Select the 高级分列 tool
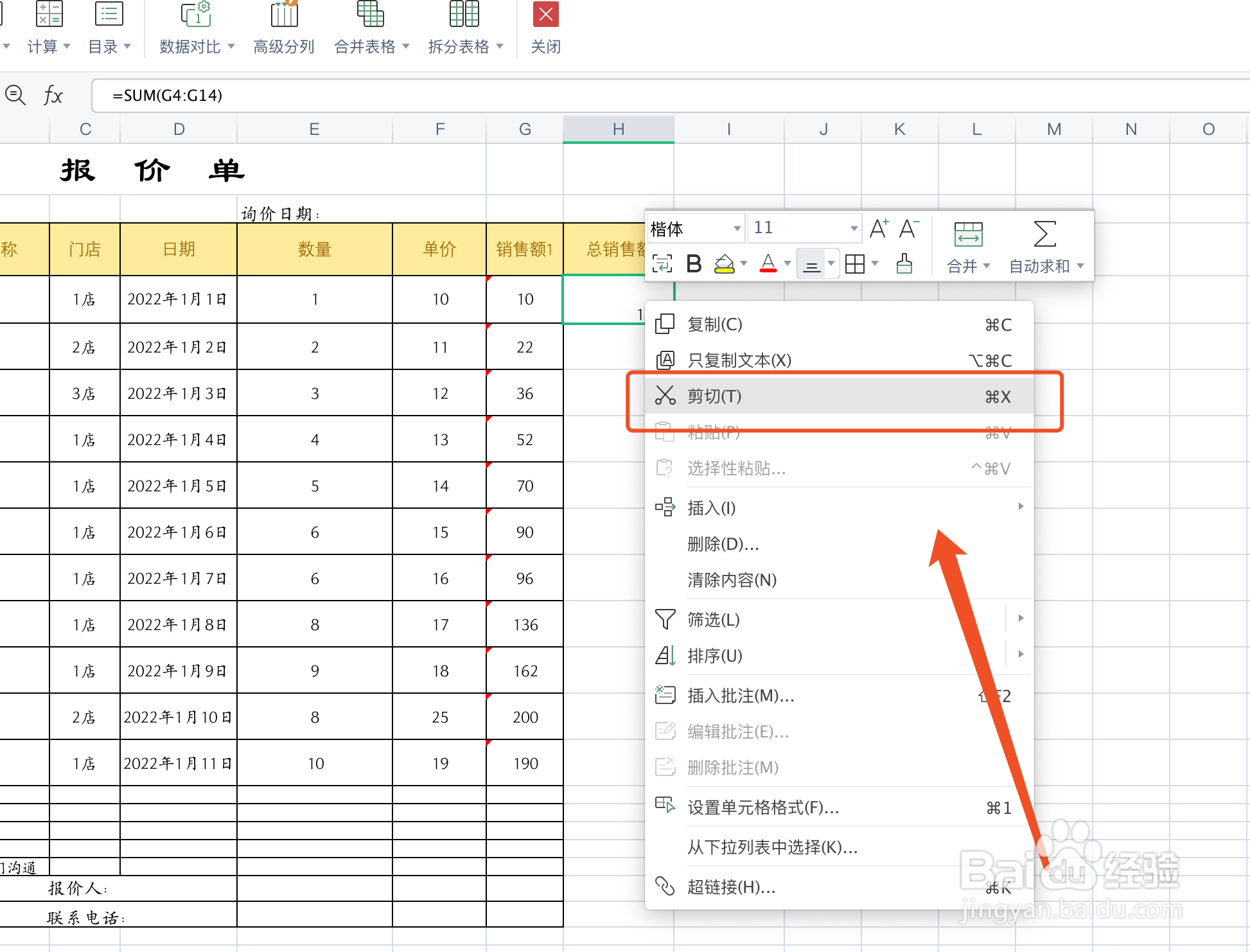The image size is (1250, 952). tap(283, 29)
